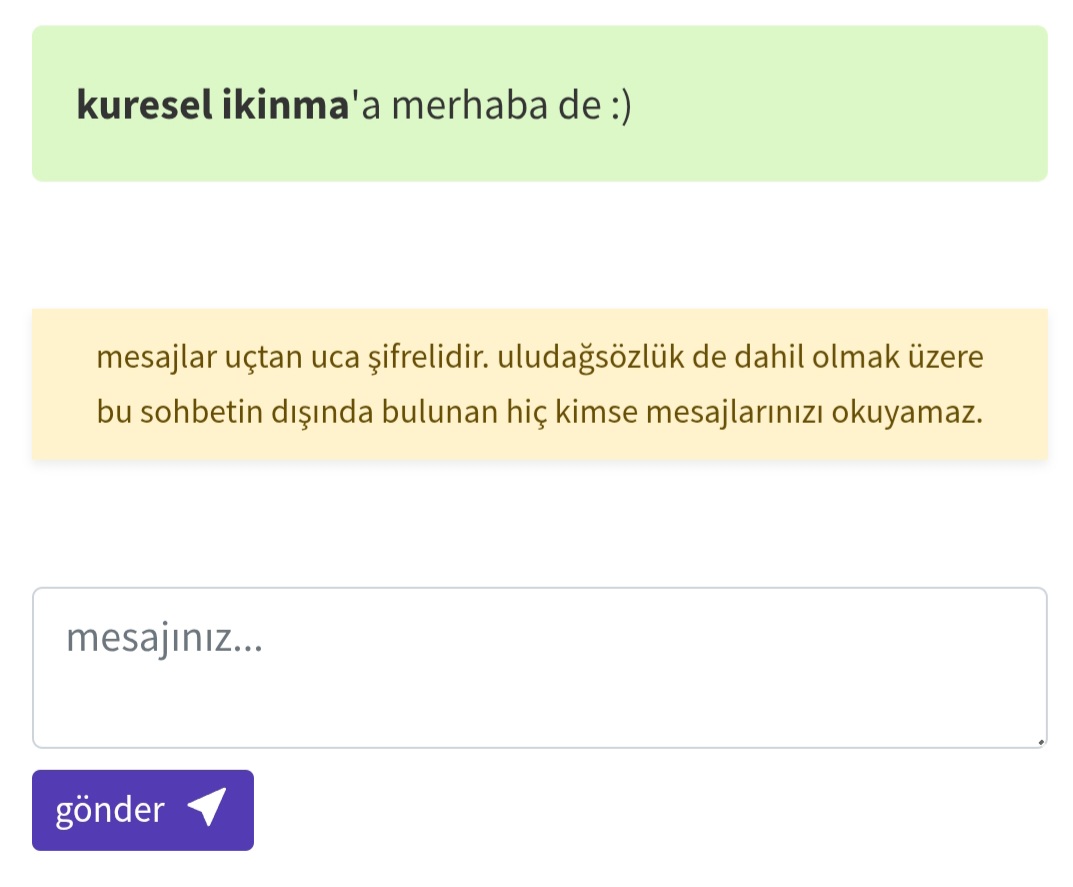Grab the textarea resize handle corner

(1040, 741)
